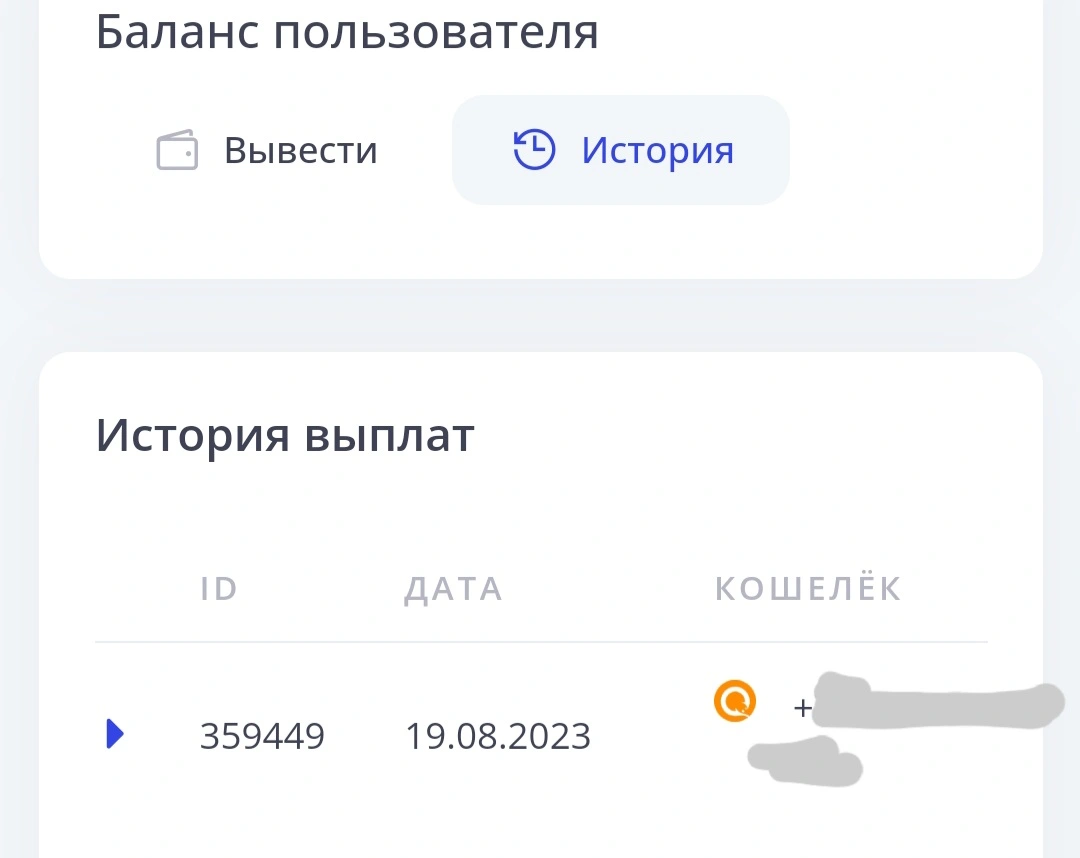Click the Баланс пользователя heading
Viewport: 1080px width, 858px height.
[x=346, y=32]
